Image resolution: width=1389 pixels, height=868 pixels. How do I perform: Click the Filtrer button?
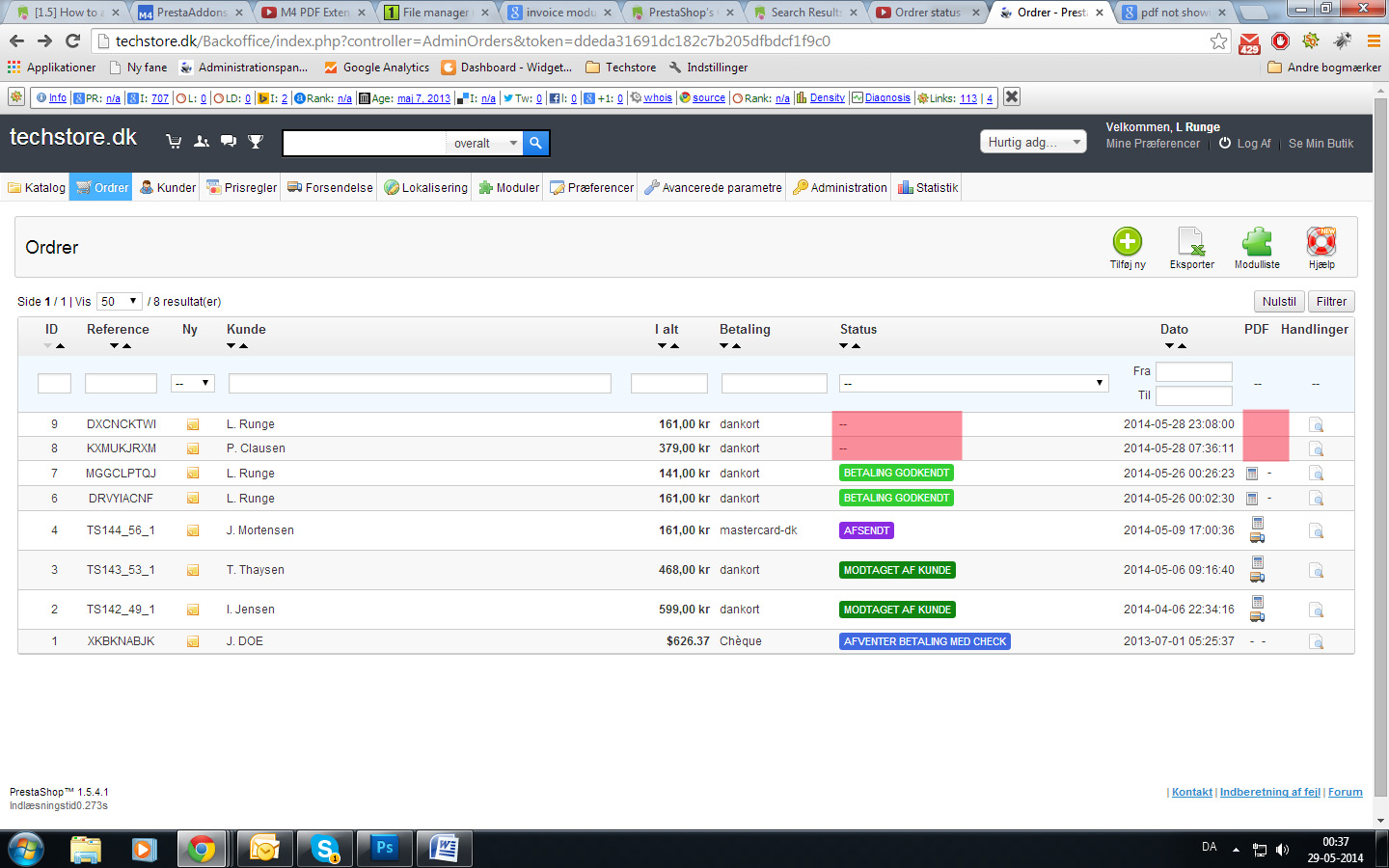[x=1331, y=301]
